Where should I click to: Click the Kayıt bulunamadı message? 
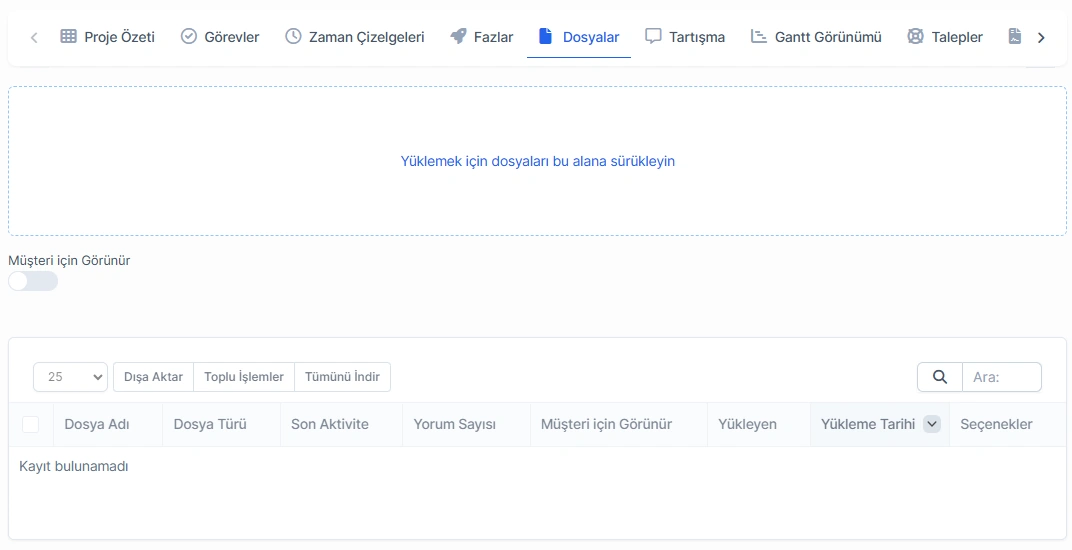point(74,467)
